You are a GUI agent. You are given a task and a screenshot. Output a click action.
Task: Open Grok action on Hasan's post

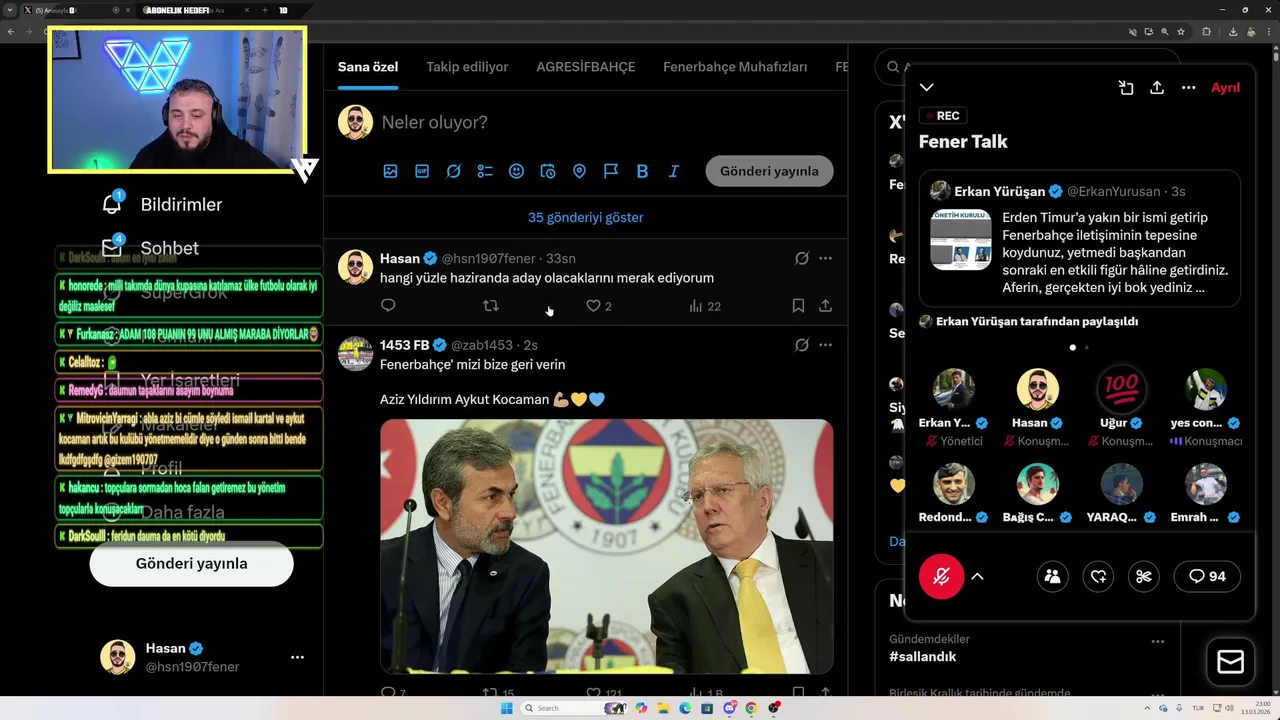tap(802, 258)
